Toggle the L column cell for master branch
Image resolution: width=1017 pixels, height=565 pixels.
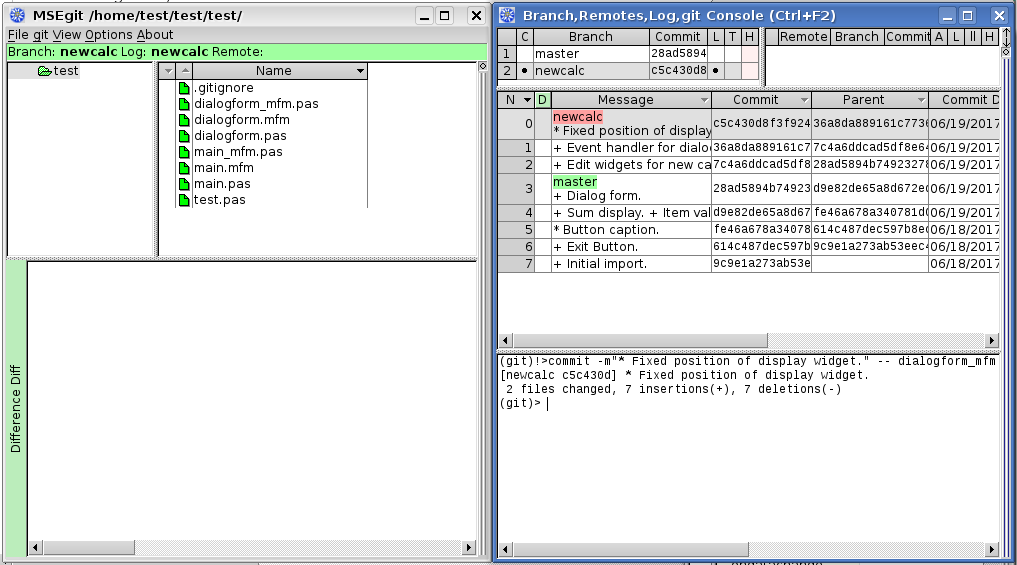[x=717, y=54]
